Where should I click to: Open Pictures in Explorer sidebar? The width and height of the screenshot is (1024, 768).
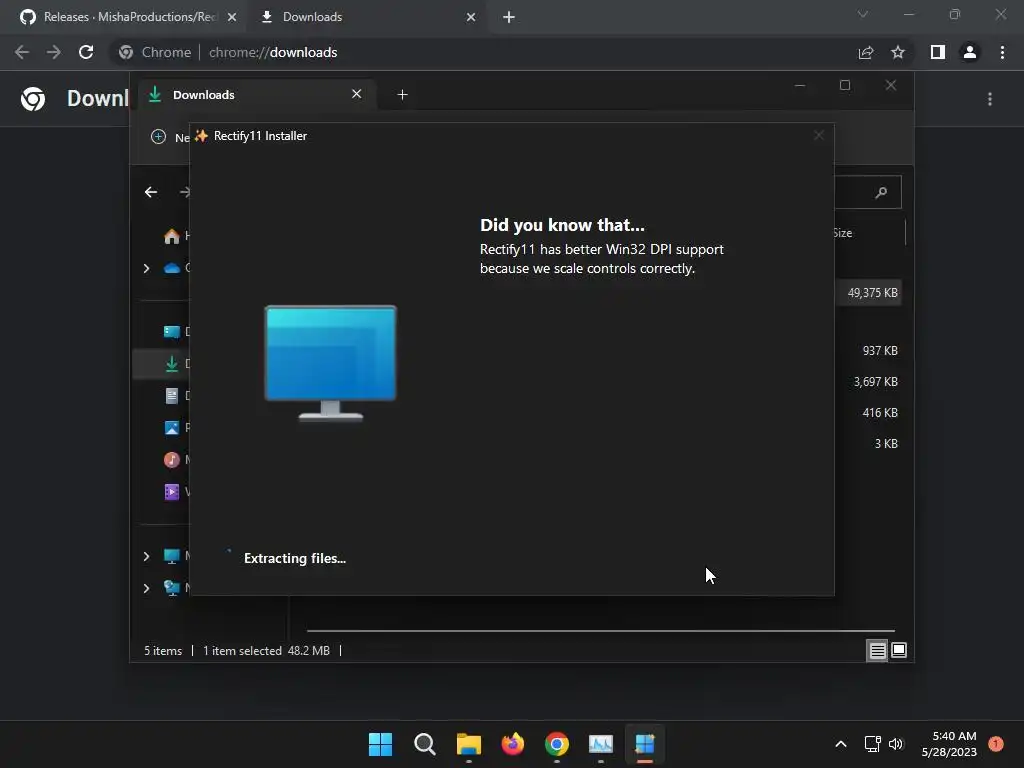click(172, 428)
